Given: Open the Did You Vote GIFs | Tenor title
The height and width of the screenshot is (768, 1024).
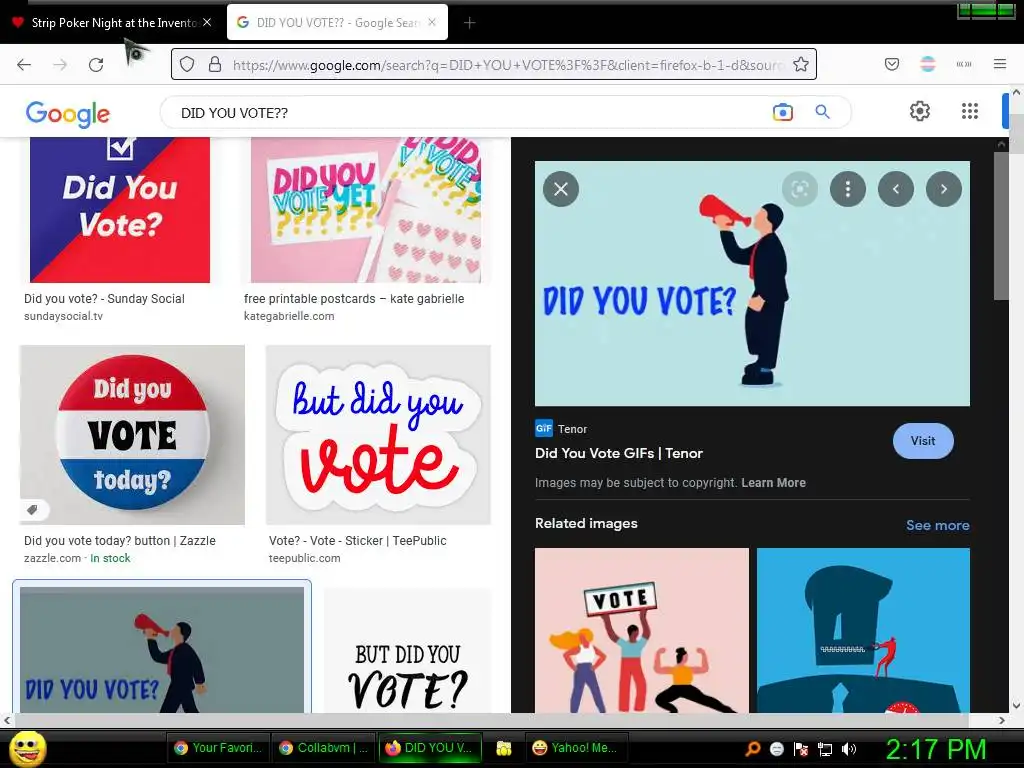Looking at the screenshot, I should click(618, 453).
